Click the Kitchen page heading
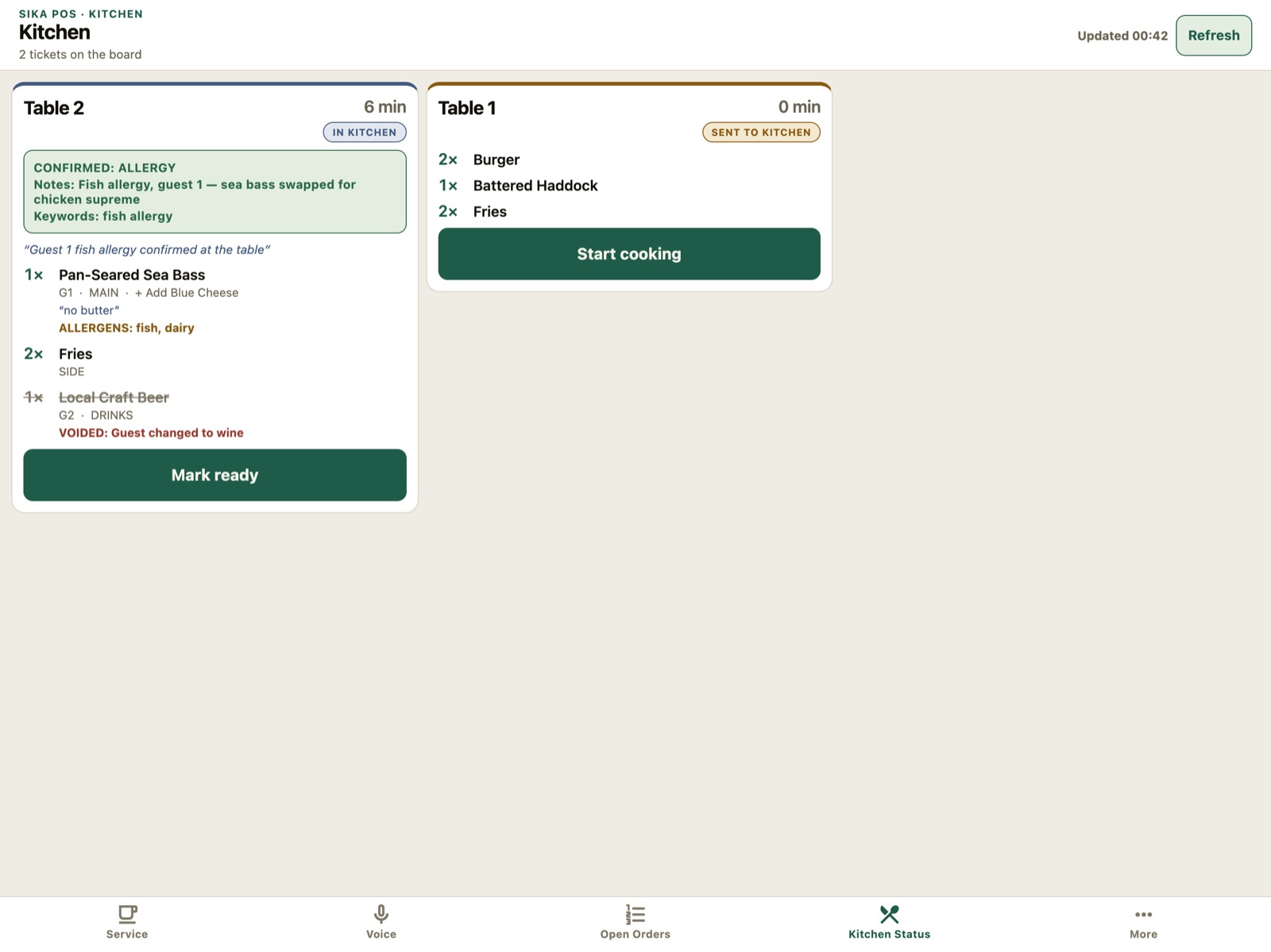Viewport: 1271px width, 952px height. (x=55, y=33)
